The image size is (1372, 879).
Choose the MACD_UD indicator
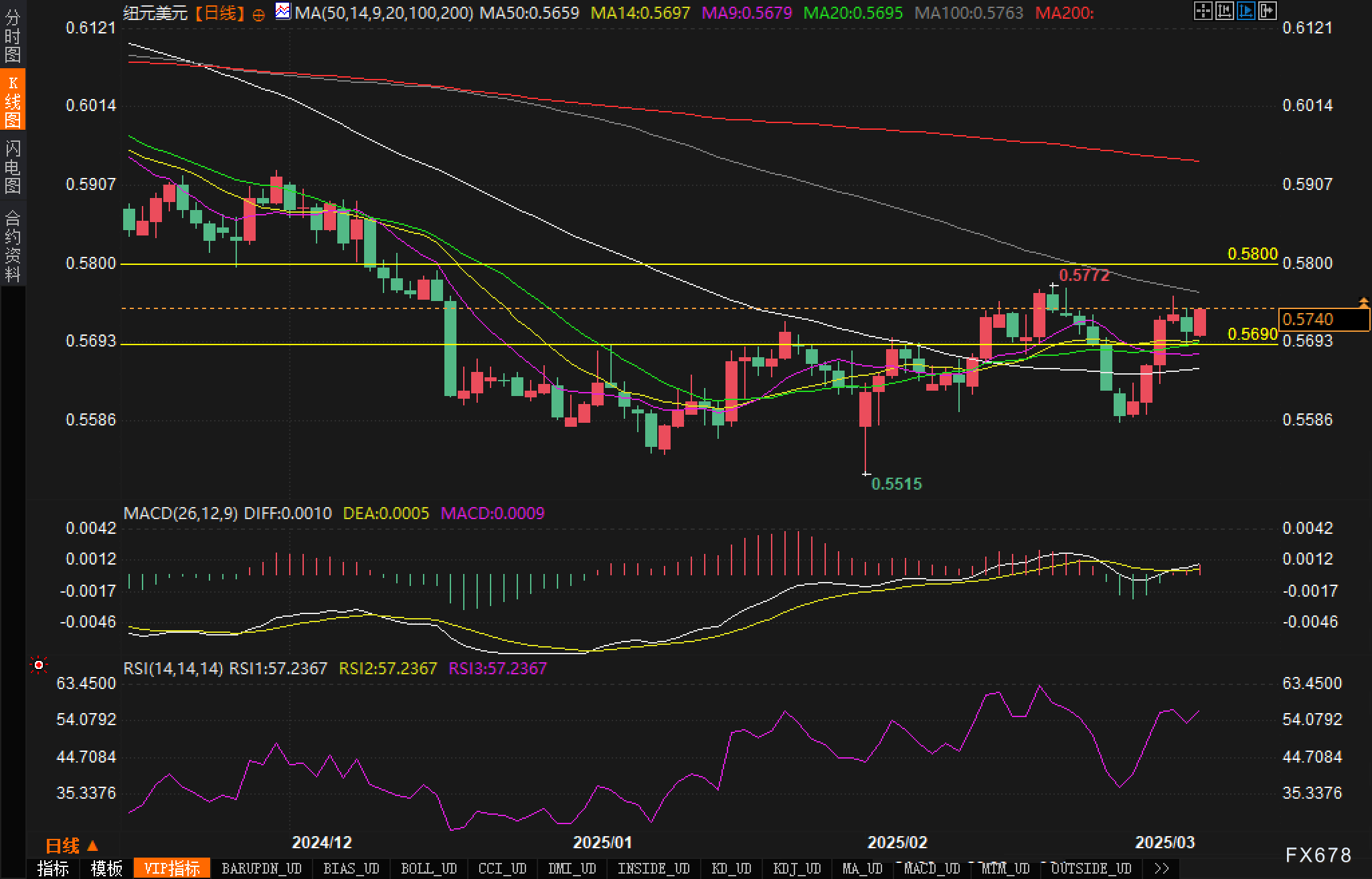(x=932, y=868)
